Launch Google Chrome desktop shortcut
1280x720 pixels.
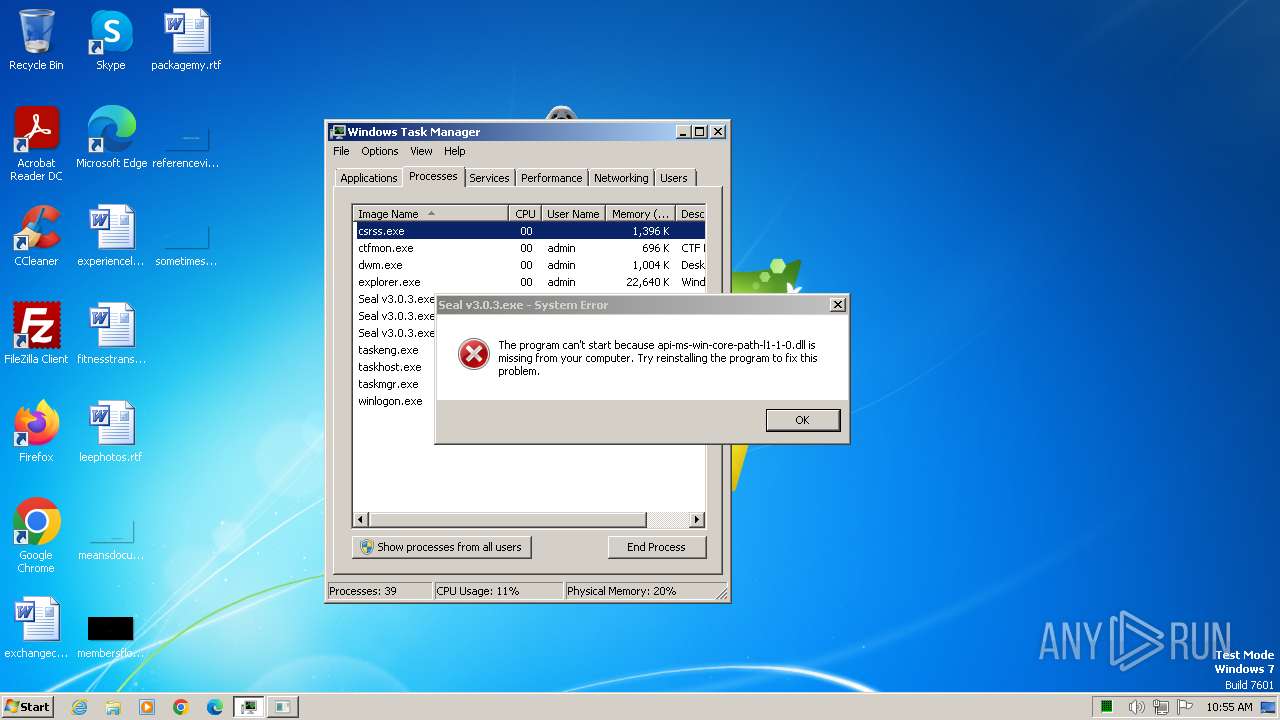point(36,536)
